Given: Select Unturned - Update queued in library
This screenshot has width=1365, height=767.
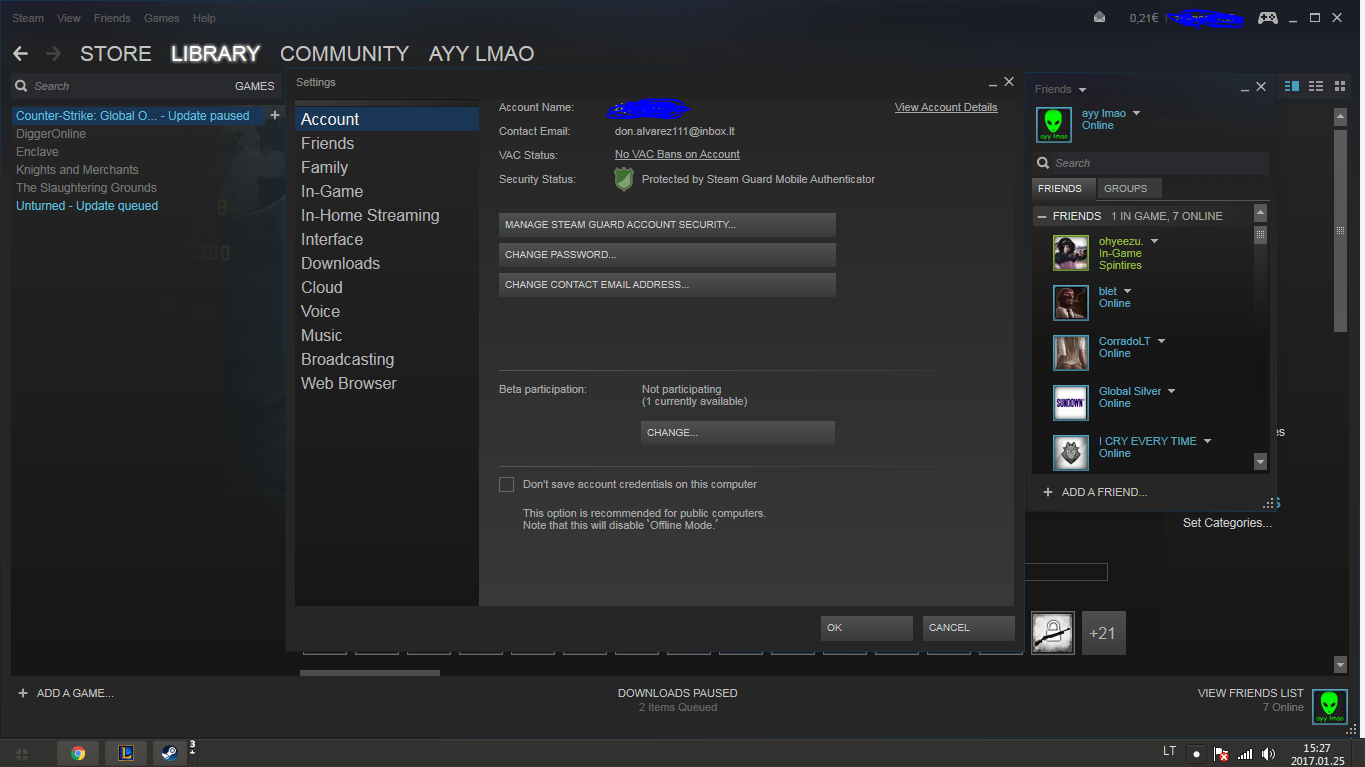Looking at the screenshot, I should tap(87, 206).
